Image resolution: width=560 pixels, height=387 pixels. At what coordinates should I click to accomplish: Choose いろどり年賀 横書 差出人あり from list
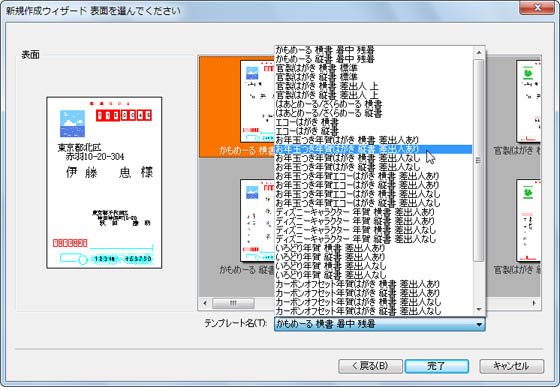click(x=374, y=248)
